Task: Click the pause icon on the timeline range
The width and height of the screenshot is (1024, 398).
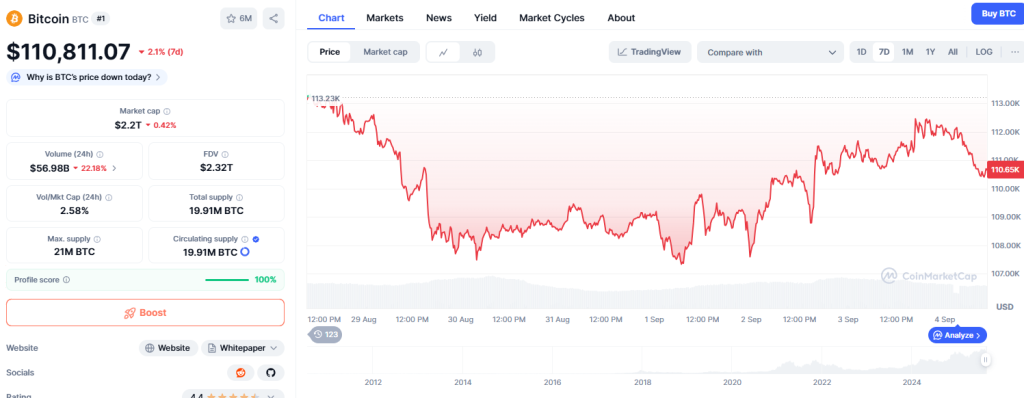Action: [985, 359]
